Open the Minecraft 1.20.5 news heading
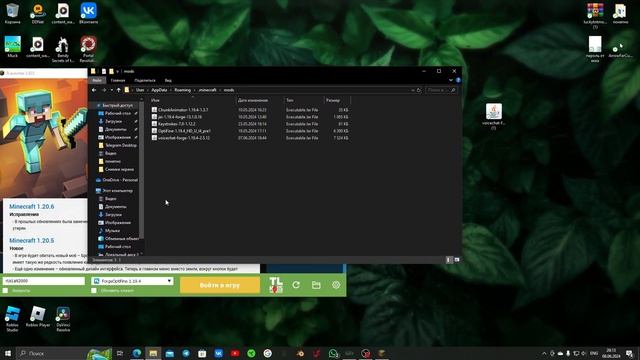640x360 pixels. point(31,240)
